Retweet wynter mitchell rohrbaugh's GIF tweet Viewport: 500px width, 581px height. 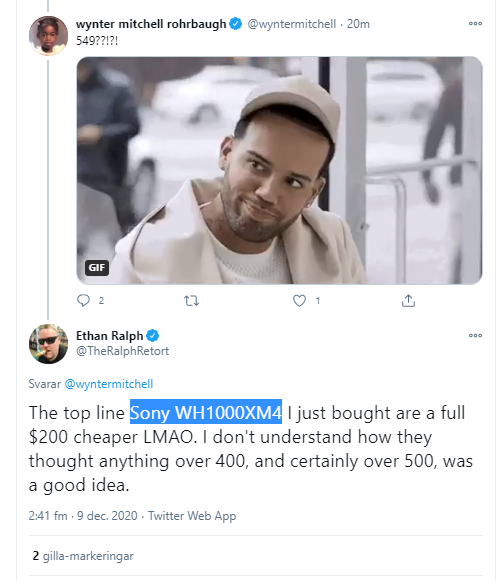(x=192, y=301)
